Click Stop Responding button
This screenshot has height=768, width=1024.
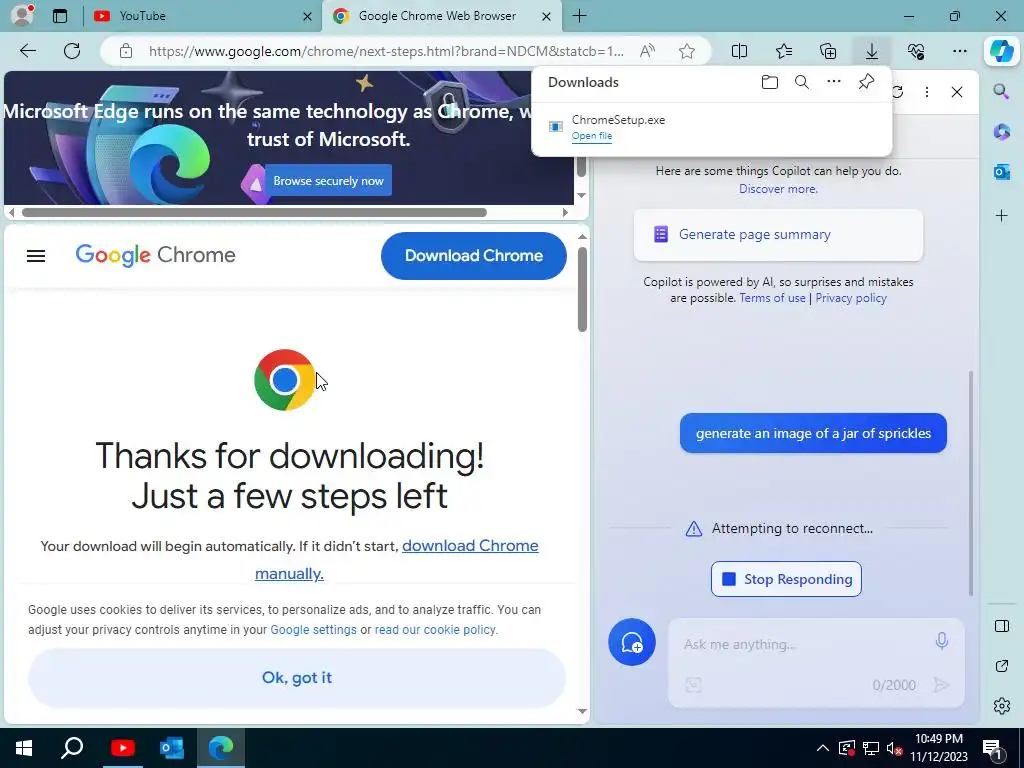(x=786, y=579)
